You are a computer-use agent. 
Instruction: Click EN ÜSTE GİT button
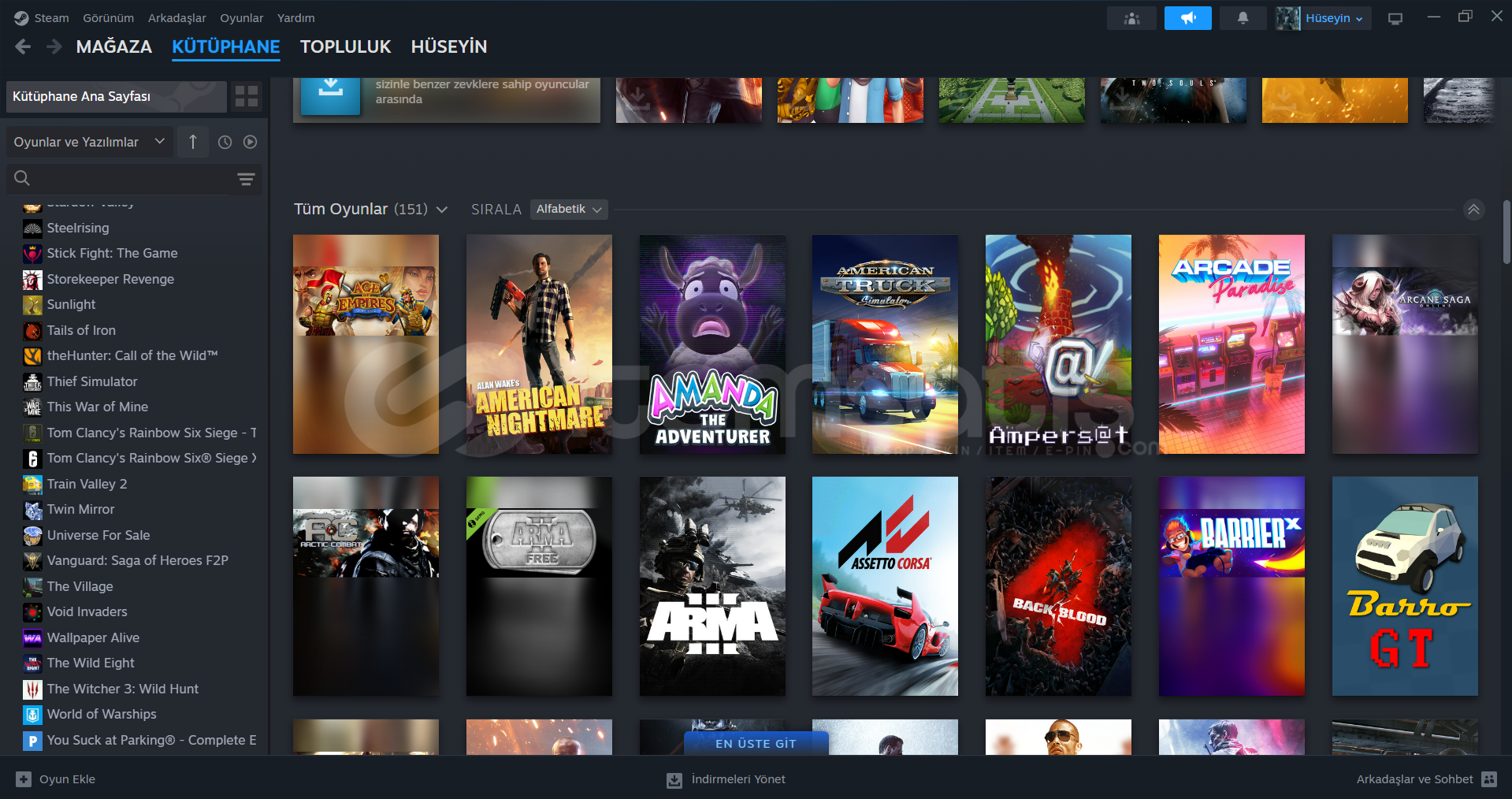tap(756, 743)
